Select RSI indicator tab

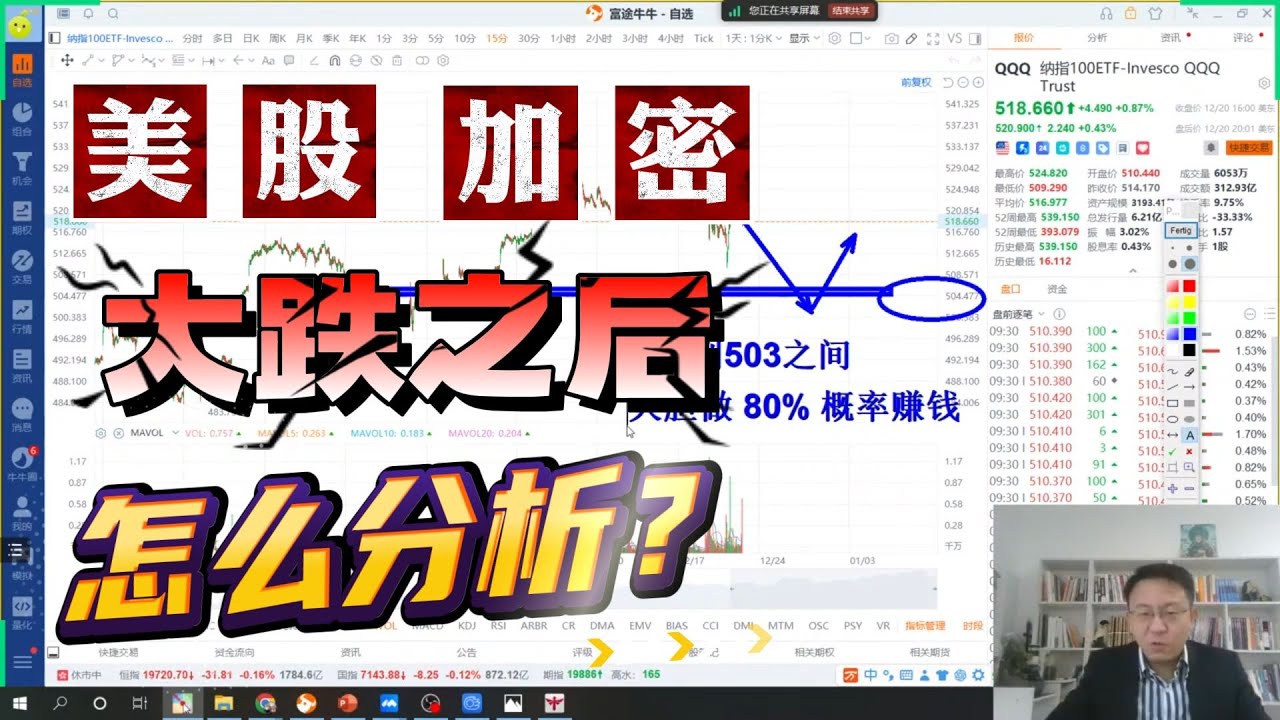[x=498, y=626]
